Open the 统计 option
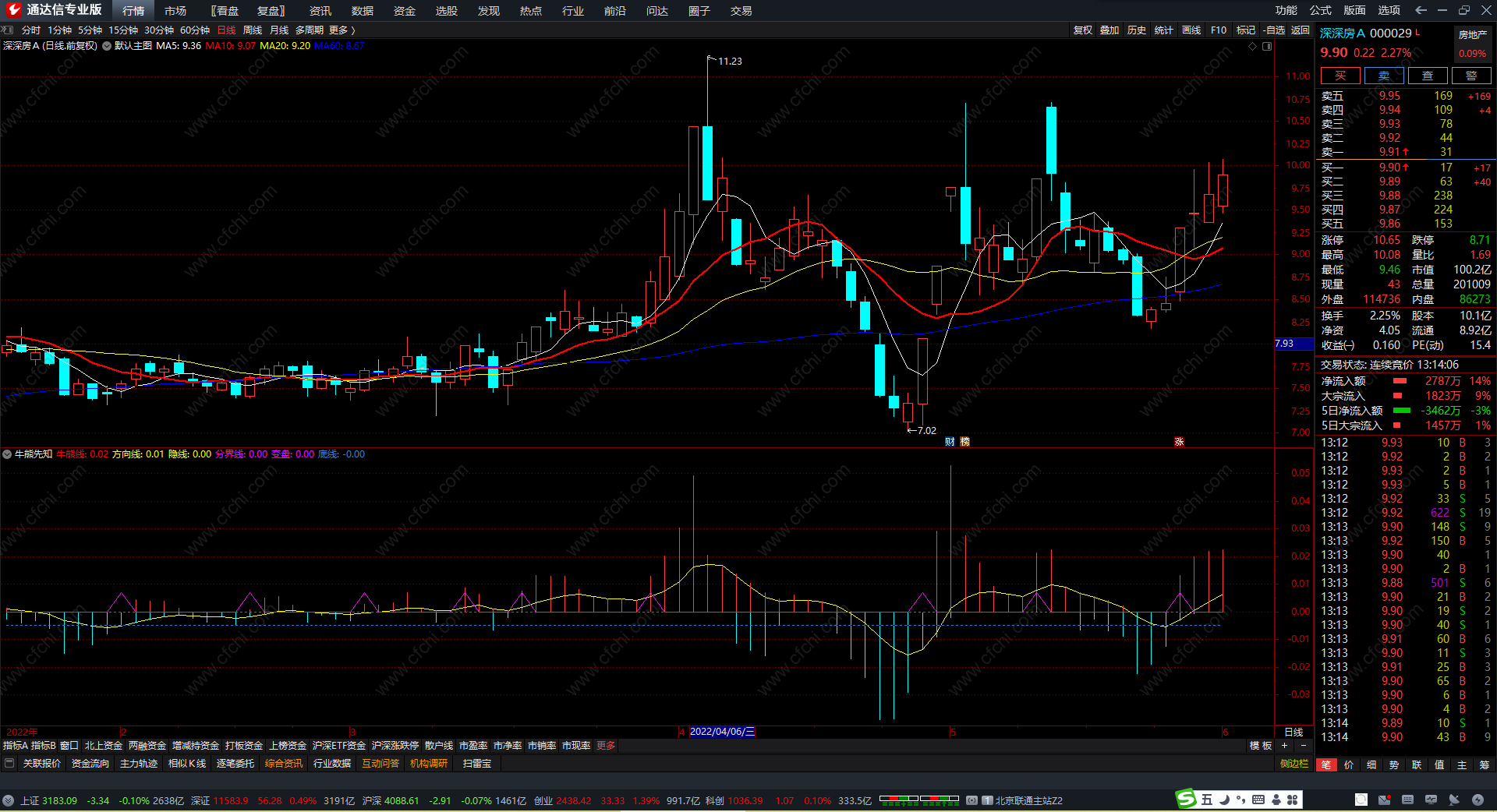 (x=1164, y=30)
